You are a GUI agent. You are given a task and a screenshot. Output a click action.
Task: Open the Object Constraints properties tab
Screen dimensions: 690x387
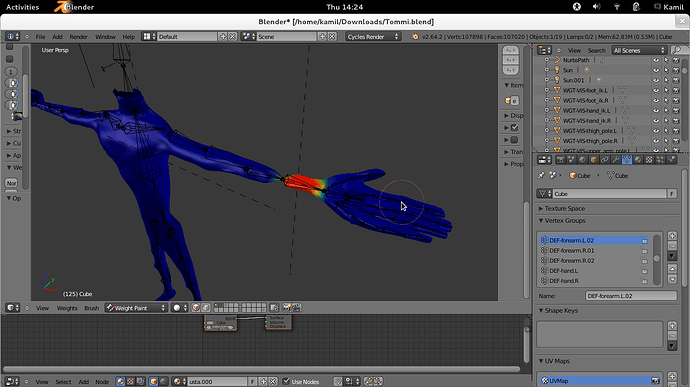point(605,160)
